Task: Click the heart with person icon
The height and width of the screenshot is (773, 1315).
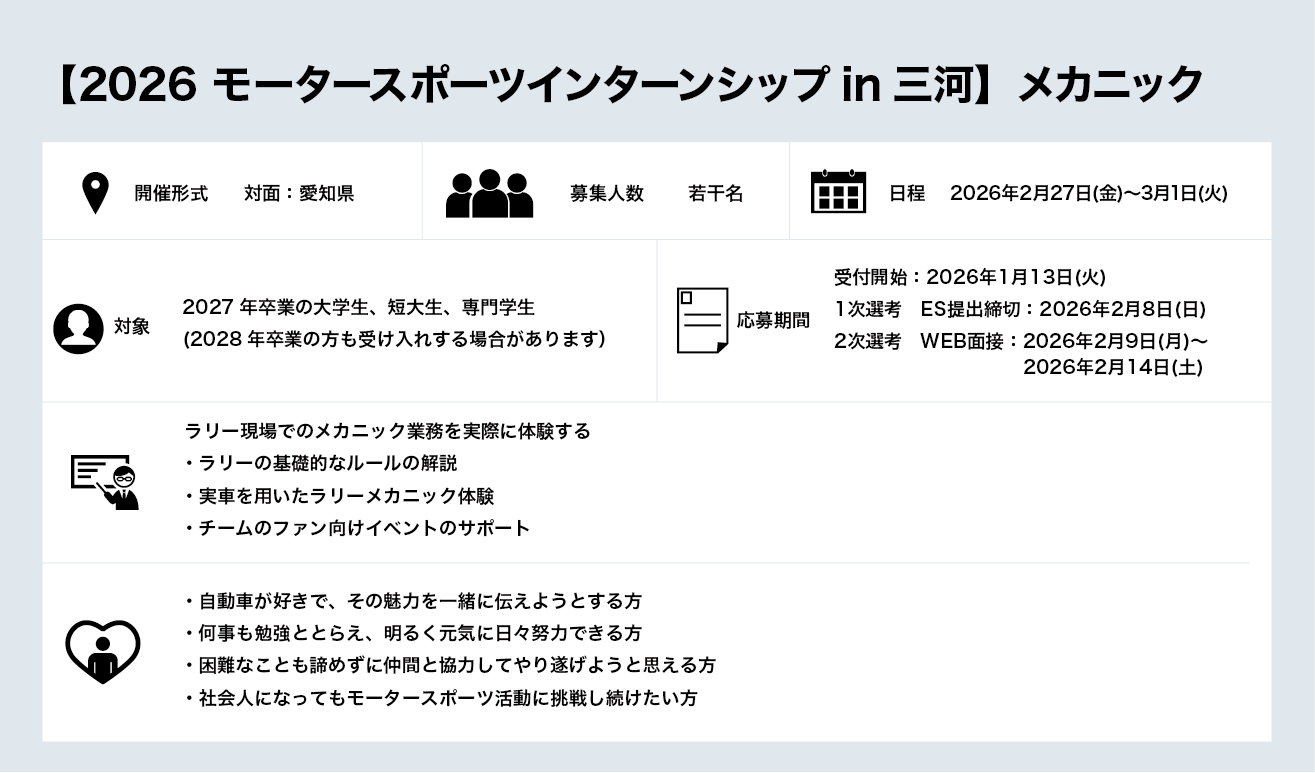Action: (x=102, y=650)
